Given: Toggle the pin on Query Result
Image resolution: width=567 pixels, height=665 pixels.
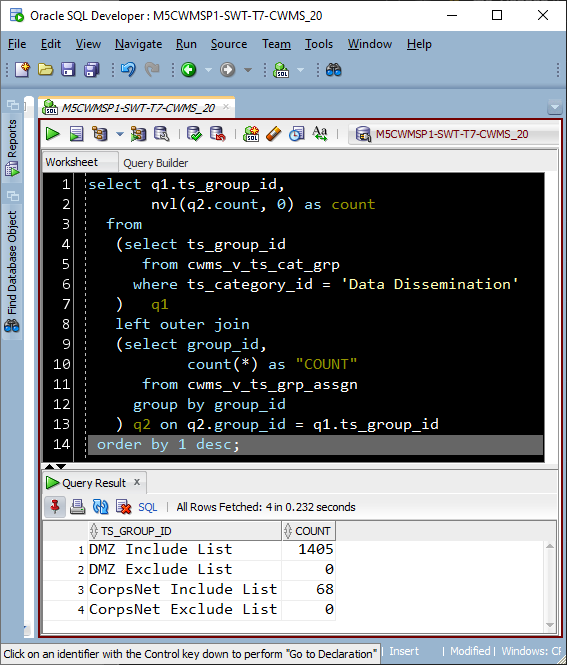Looking at the screenshot, I should (55, 507).
